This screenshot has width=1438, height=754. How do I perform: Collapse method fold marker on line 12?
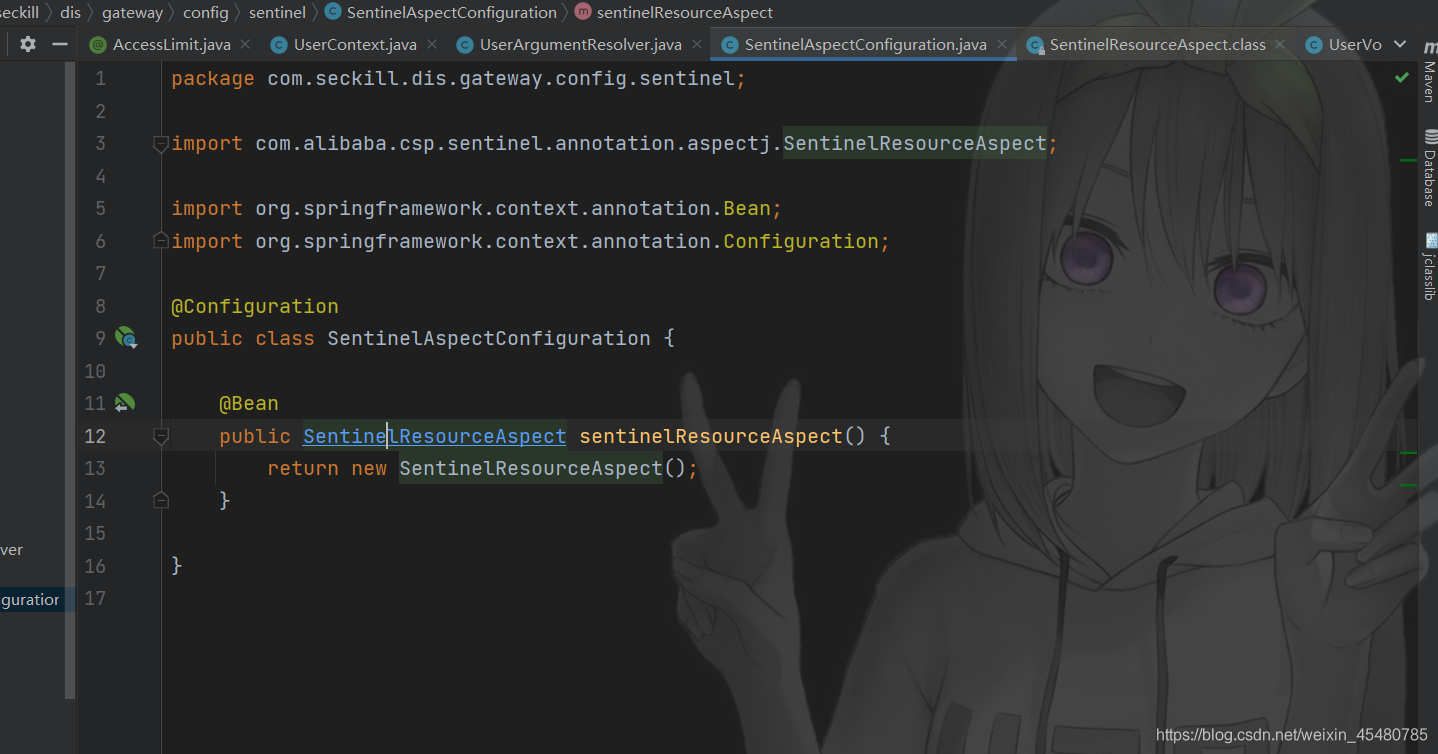click(x=160, y=436)
